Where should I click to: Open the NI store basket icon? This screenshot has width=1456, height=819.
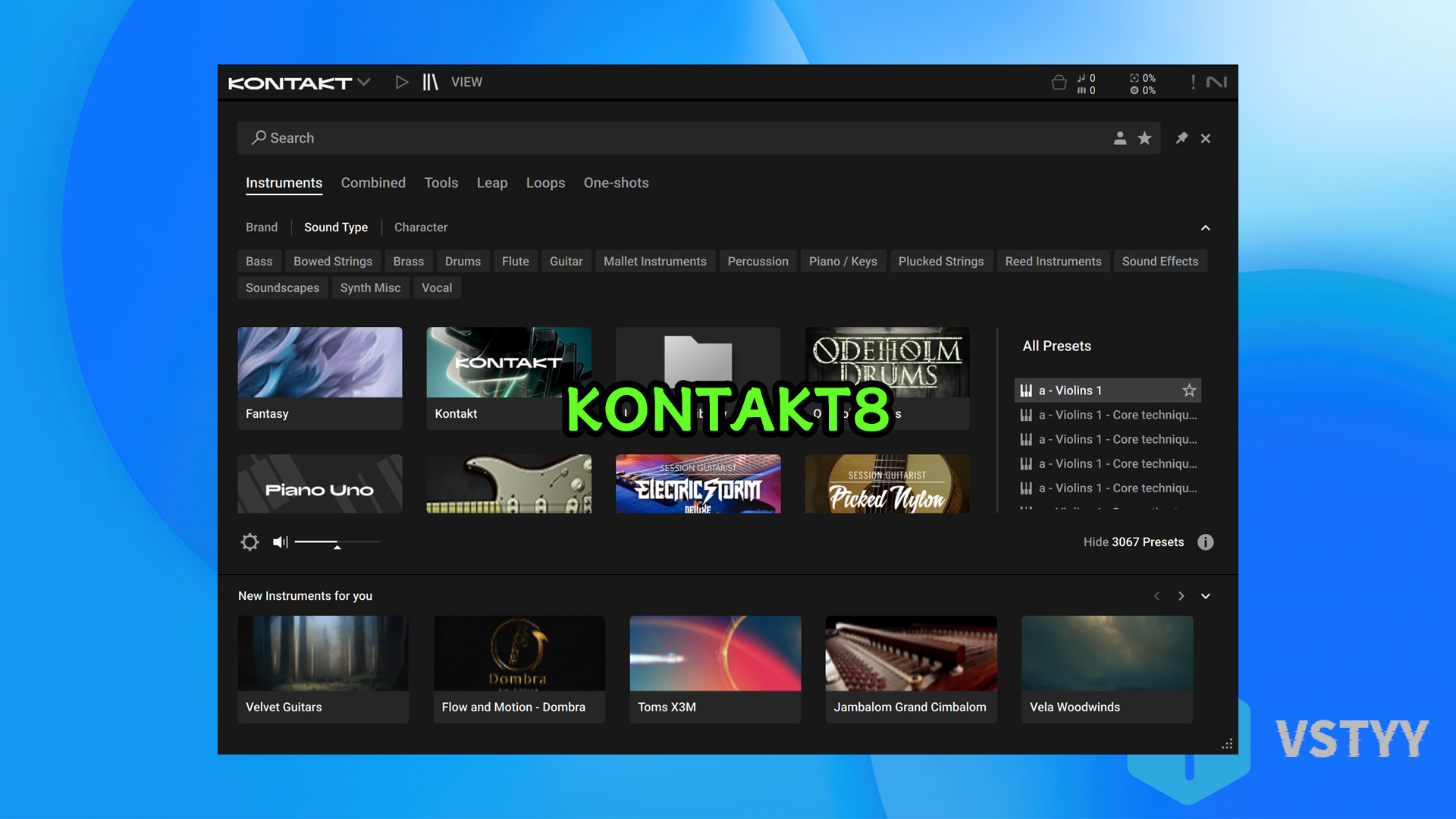pyautogui.click(x=1059, y=82)
